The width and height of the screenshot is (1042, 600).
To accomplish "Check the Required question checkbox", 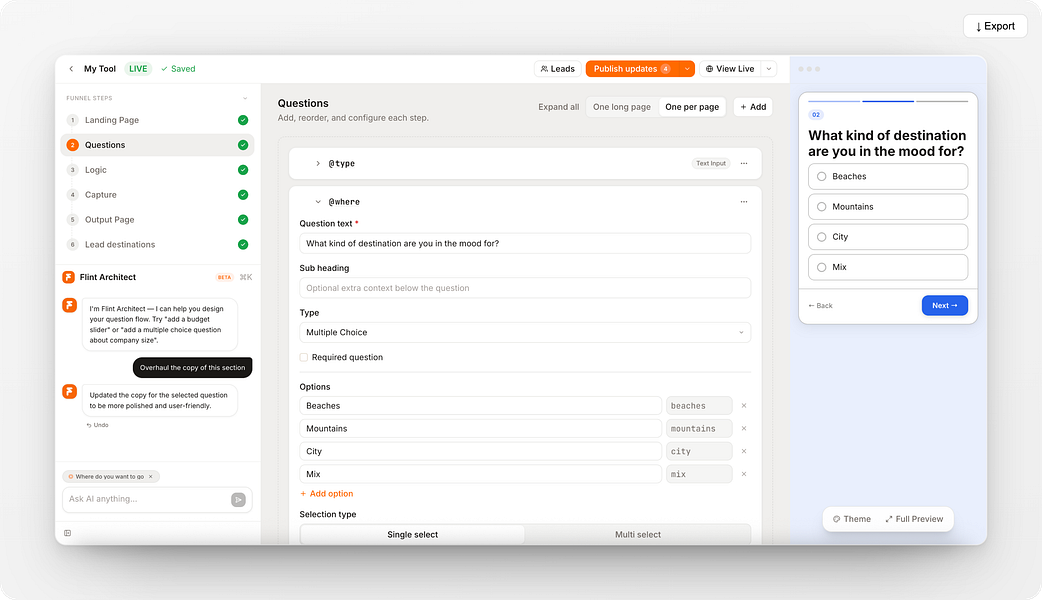I will pos(304,357).
